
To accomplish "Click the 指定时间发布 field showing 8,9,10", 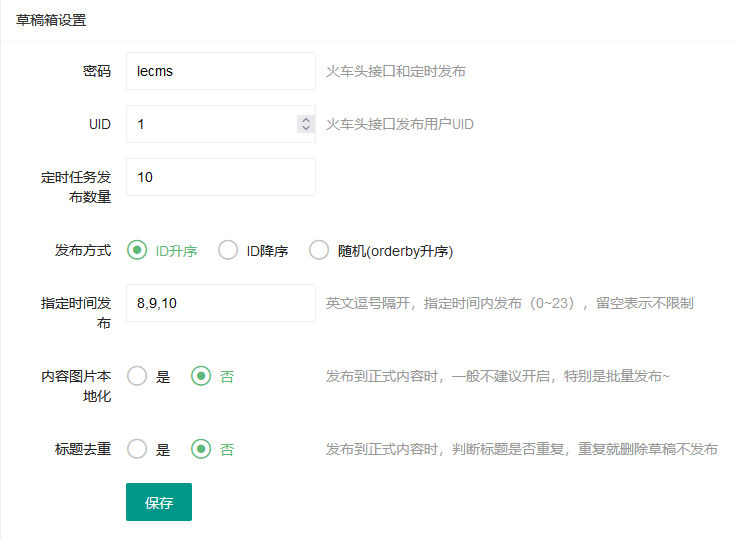I will (x=220, y=303).
